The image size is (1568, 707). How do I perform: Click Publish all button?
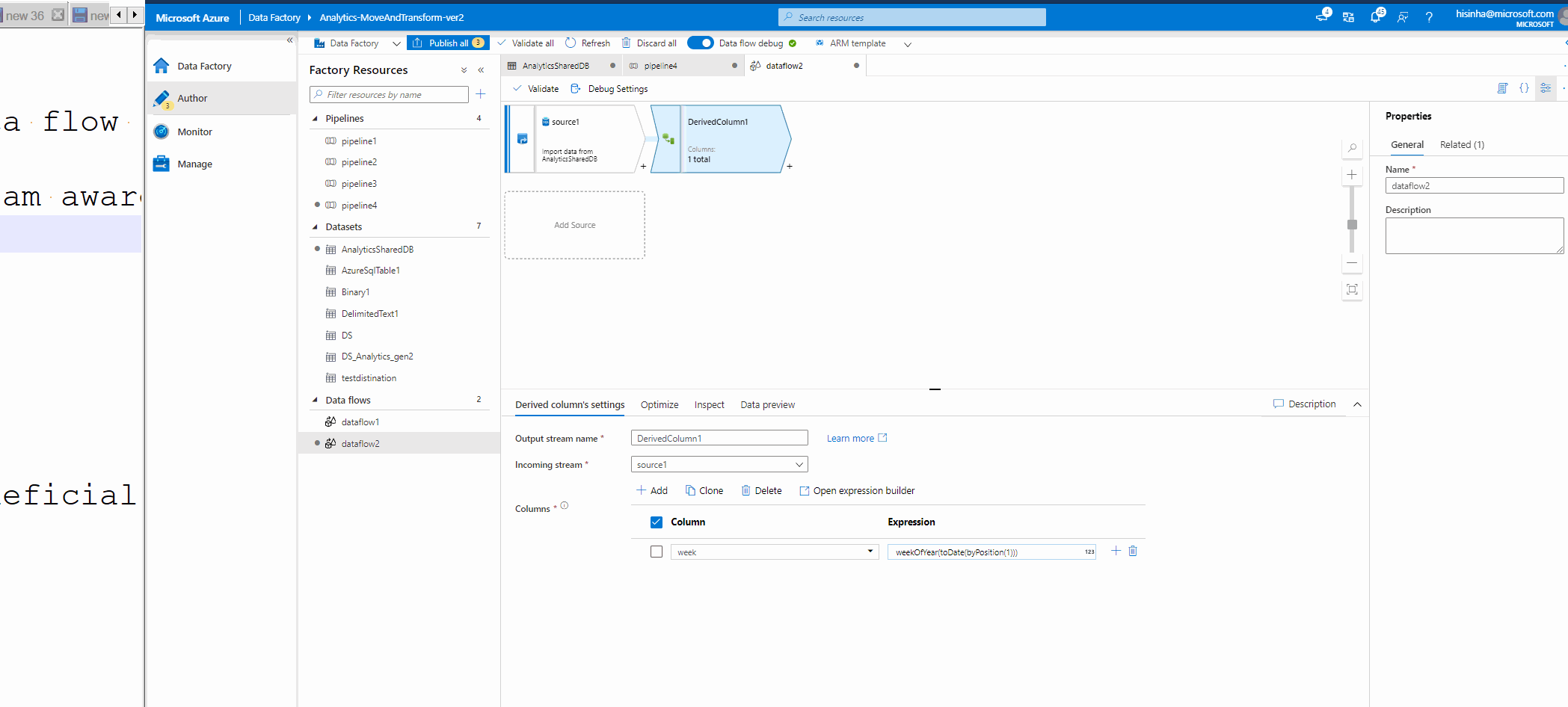coord(449,43)
